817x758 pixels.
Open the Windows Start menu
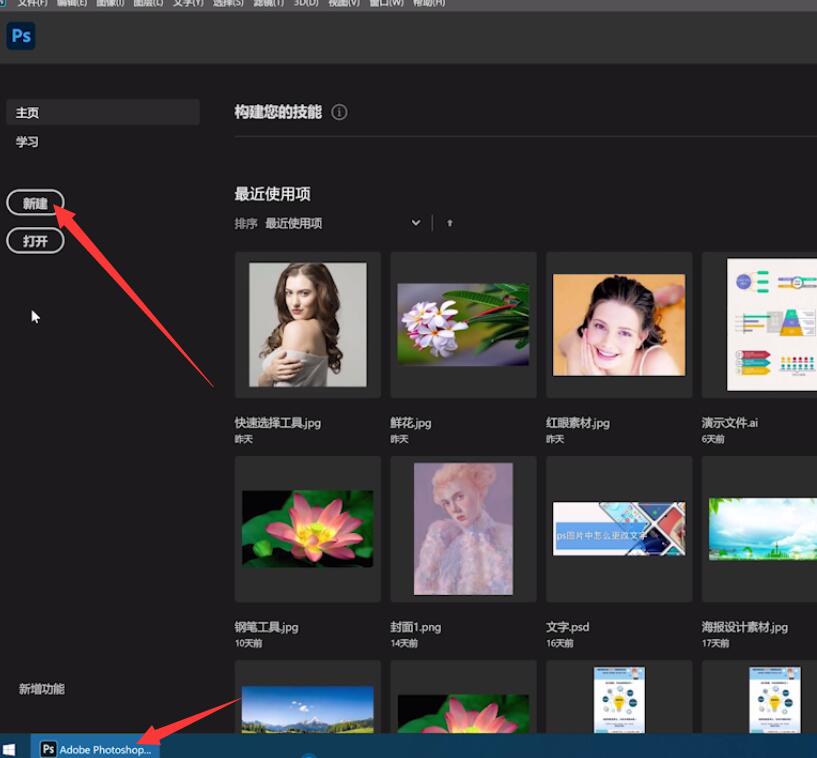click(x=8, y=749)
